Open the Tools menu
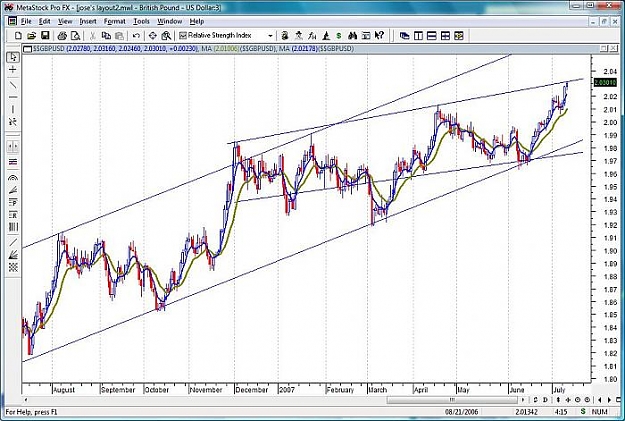This screenshot has width=625, height=421. click(142, 21)
